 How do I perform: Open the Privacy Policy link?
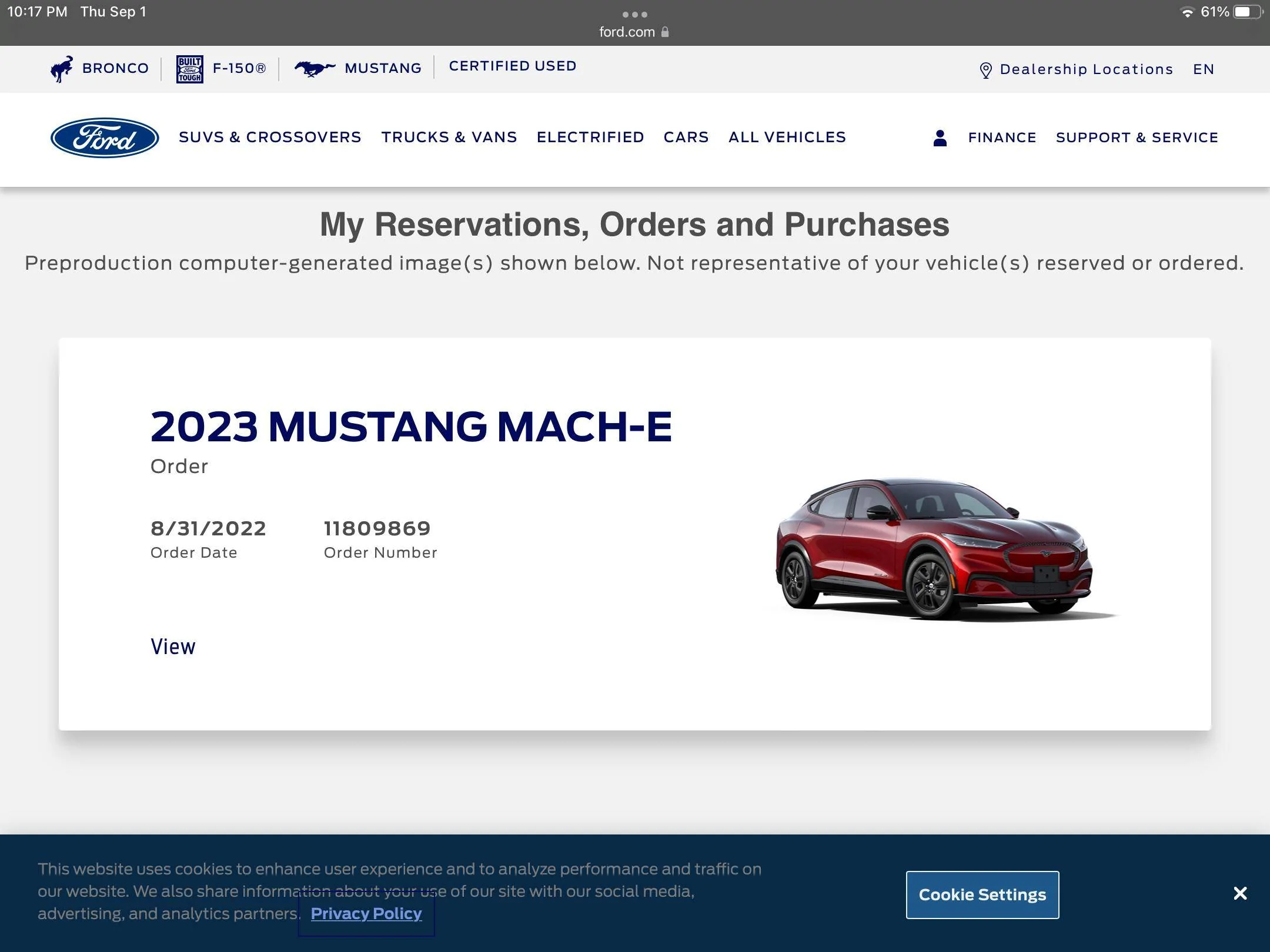coord(366,913)
